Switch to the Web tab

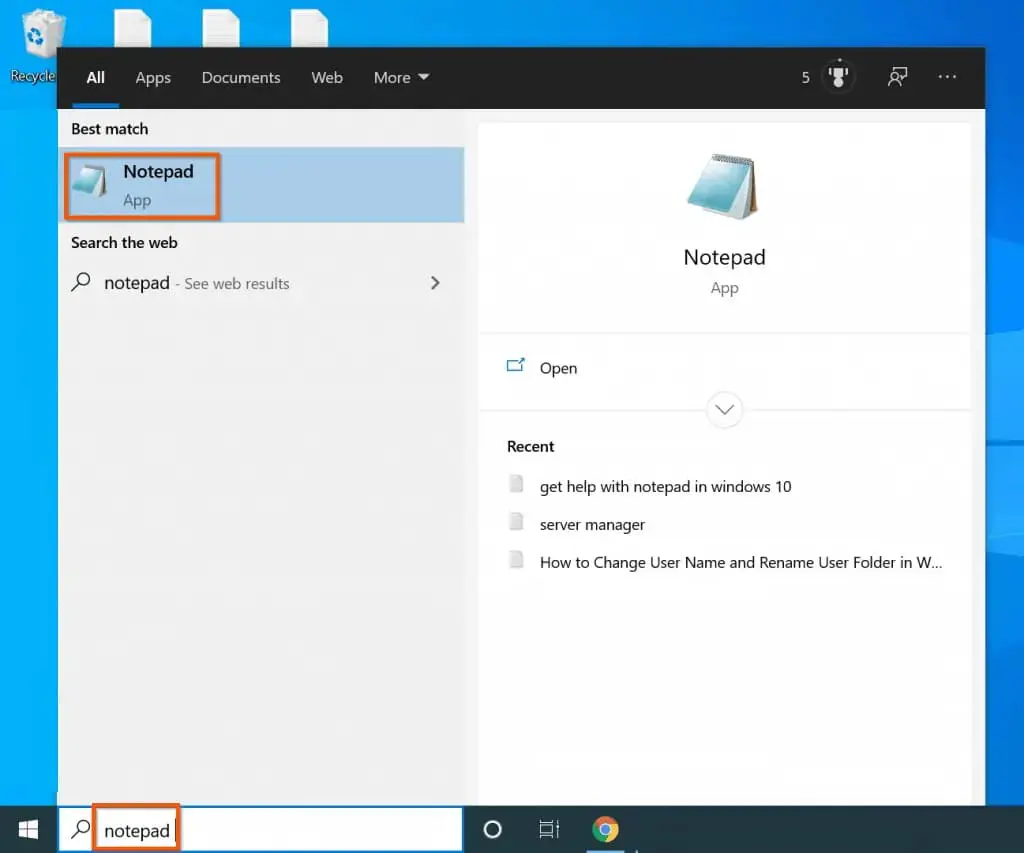click(x=327, y=78)
